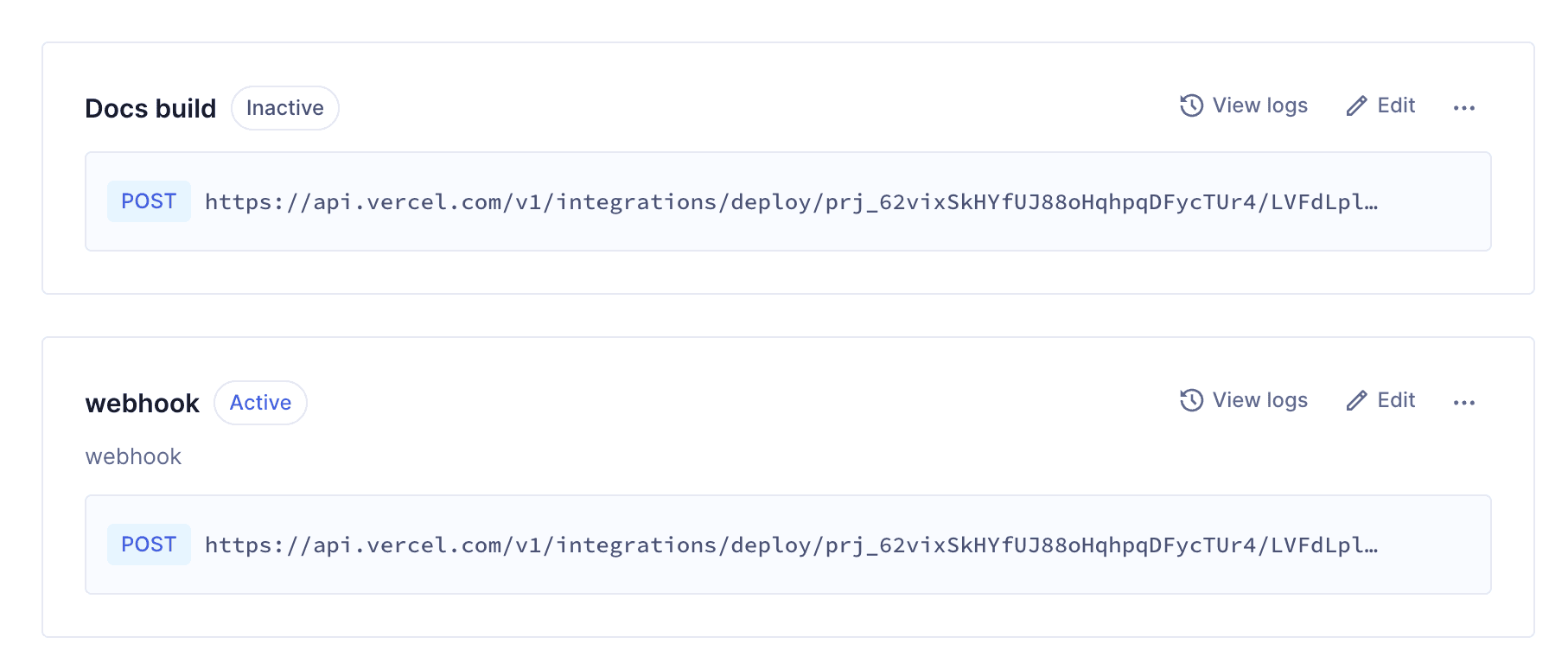
Task: Click the pencil icon to edit the webhook hook
Action: 1357,400
